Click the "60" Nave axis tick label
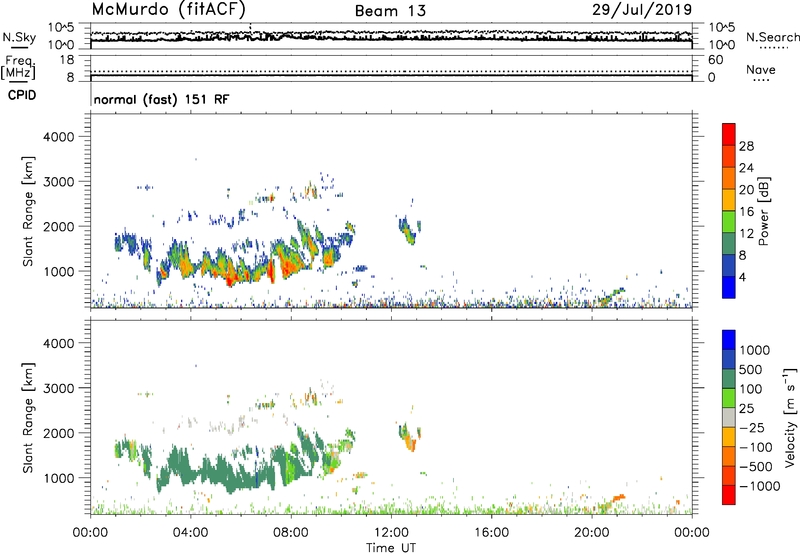 pos(715,60)
